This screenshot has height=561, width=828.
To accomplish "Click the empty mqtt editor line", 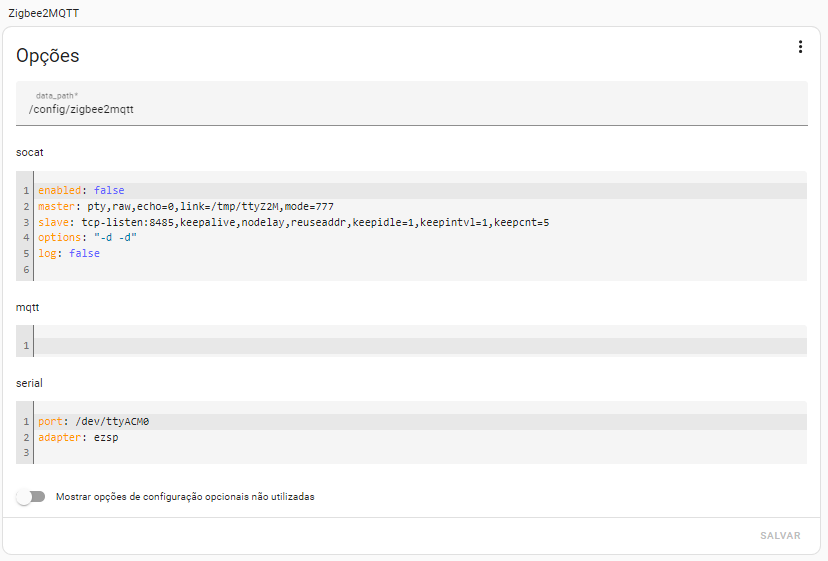I will (420, 345).
